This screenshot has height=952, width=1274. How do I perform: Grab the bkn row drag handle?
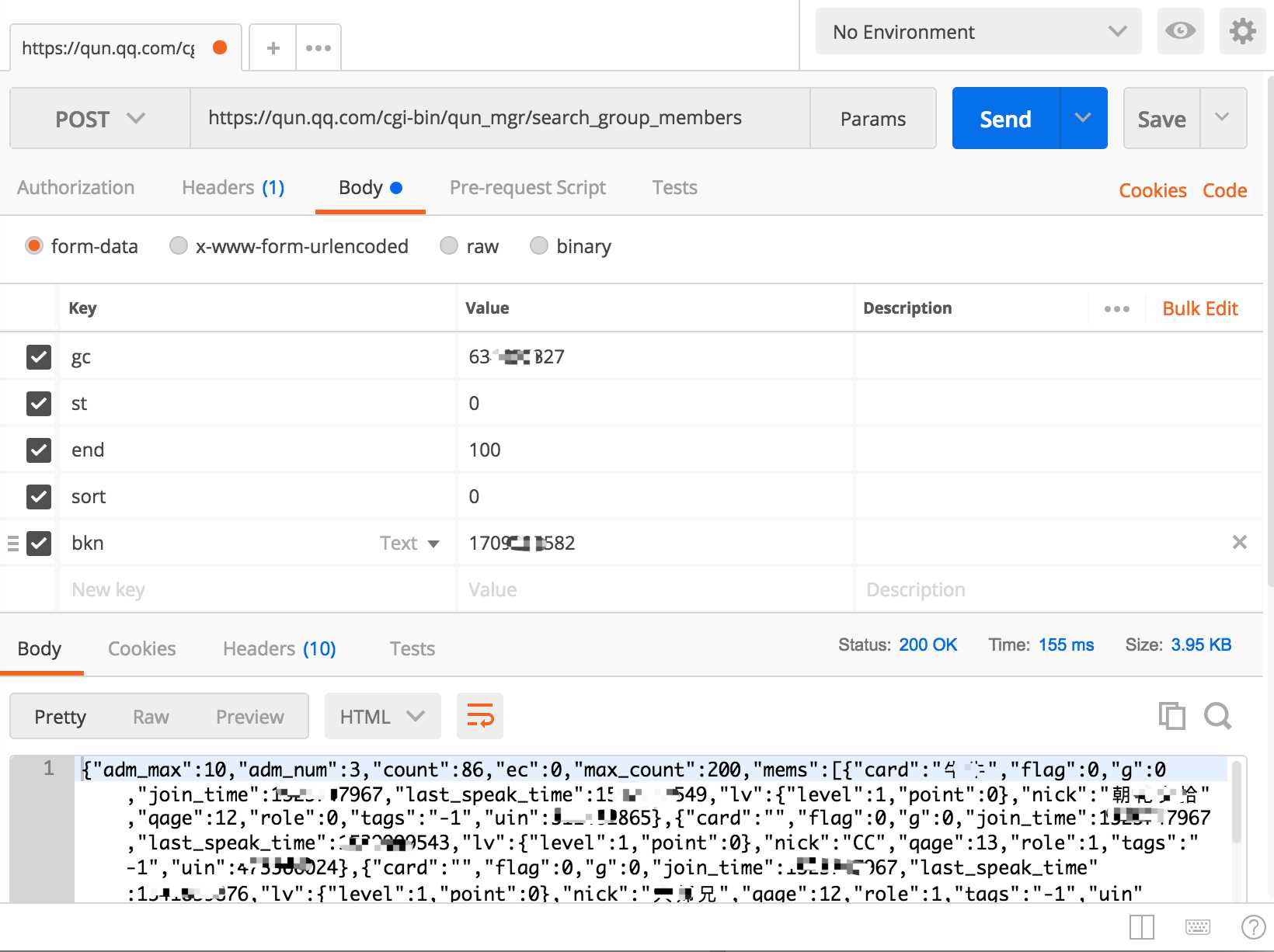pos(13,543)
